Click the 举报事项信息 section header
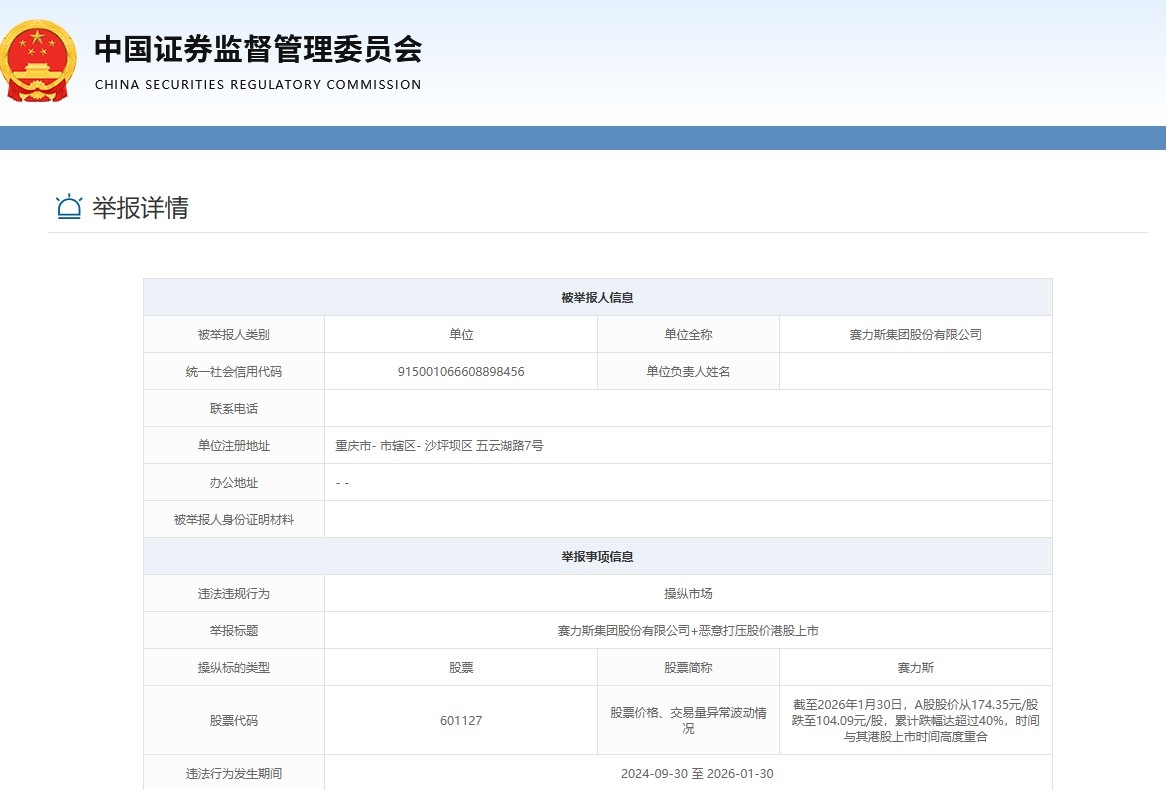Viewport: 1166px width, 790px height. pos(597,556)
